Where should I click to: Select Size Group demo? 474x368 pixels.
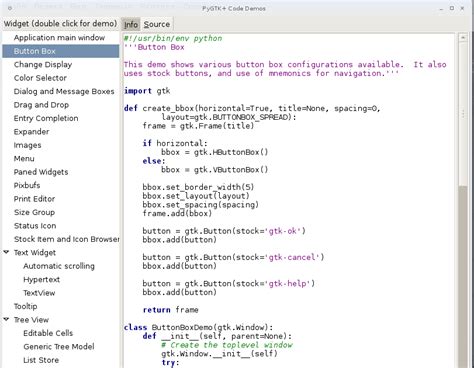tap(61, 212)
